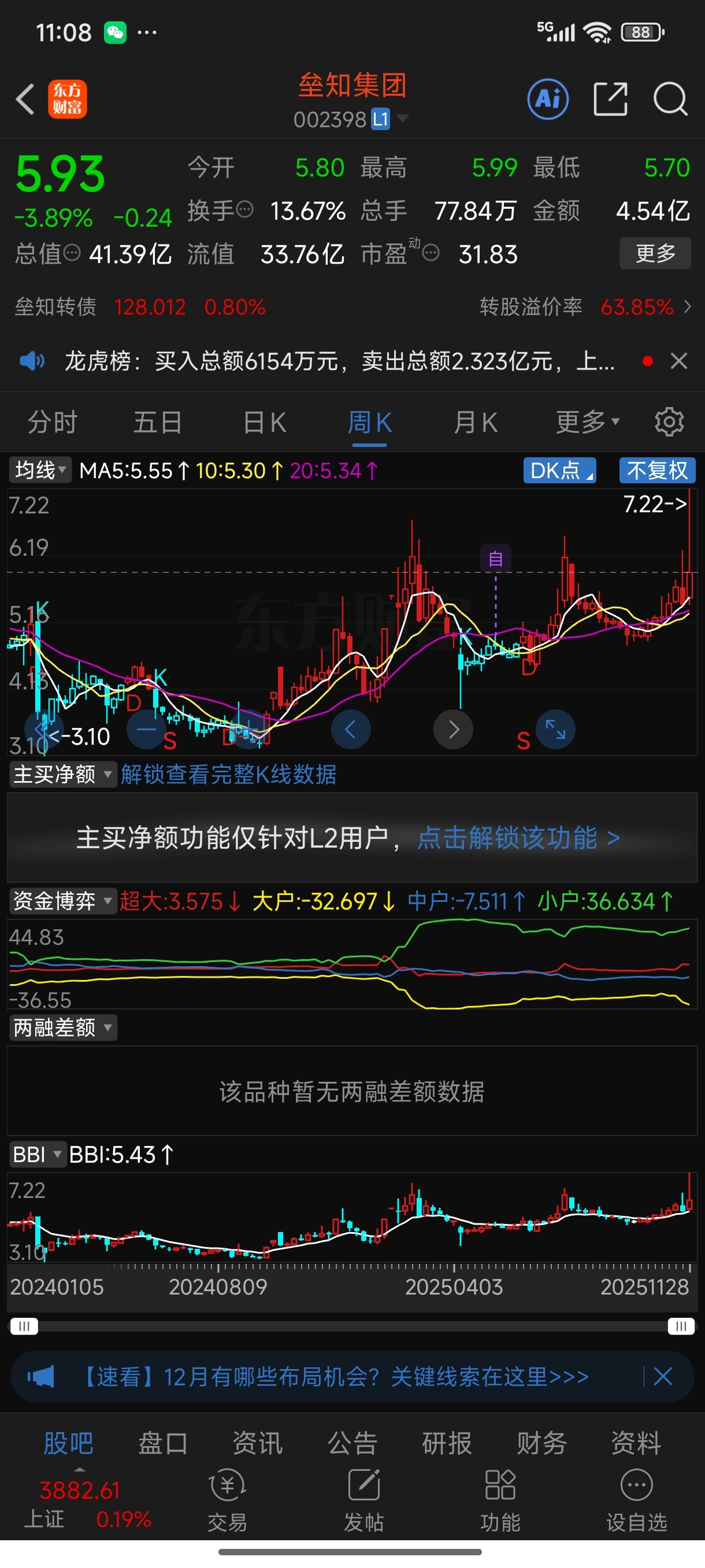Tap the 自 marker on chart
Viewport: 705px width, 1568px height.
click(x=496, y=558)
